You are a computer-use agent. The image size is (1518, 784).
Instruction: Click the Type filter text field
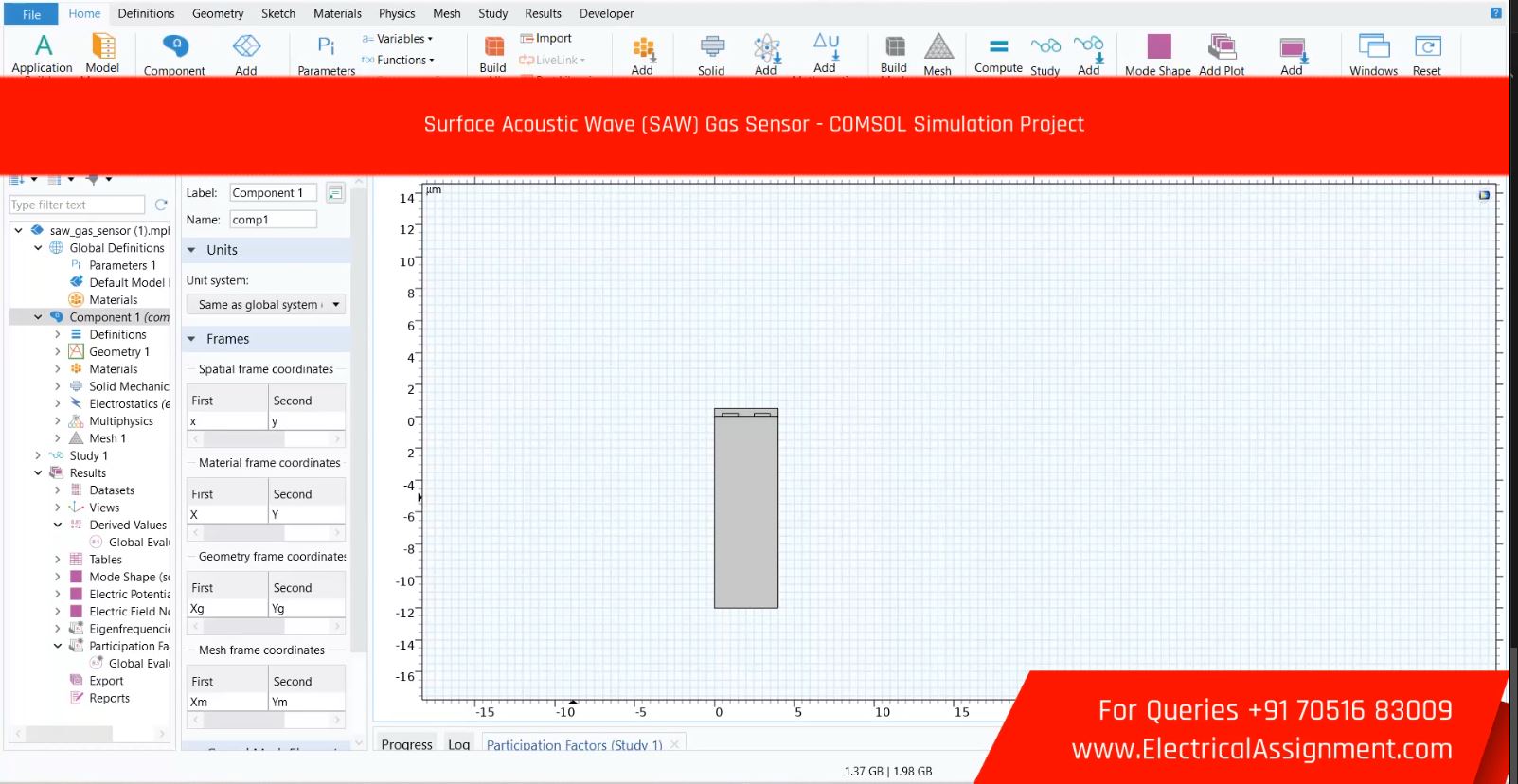(77, 205)
